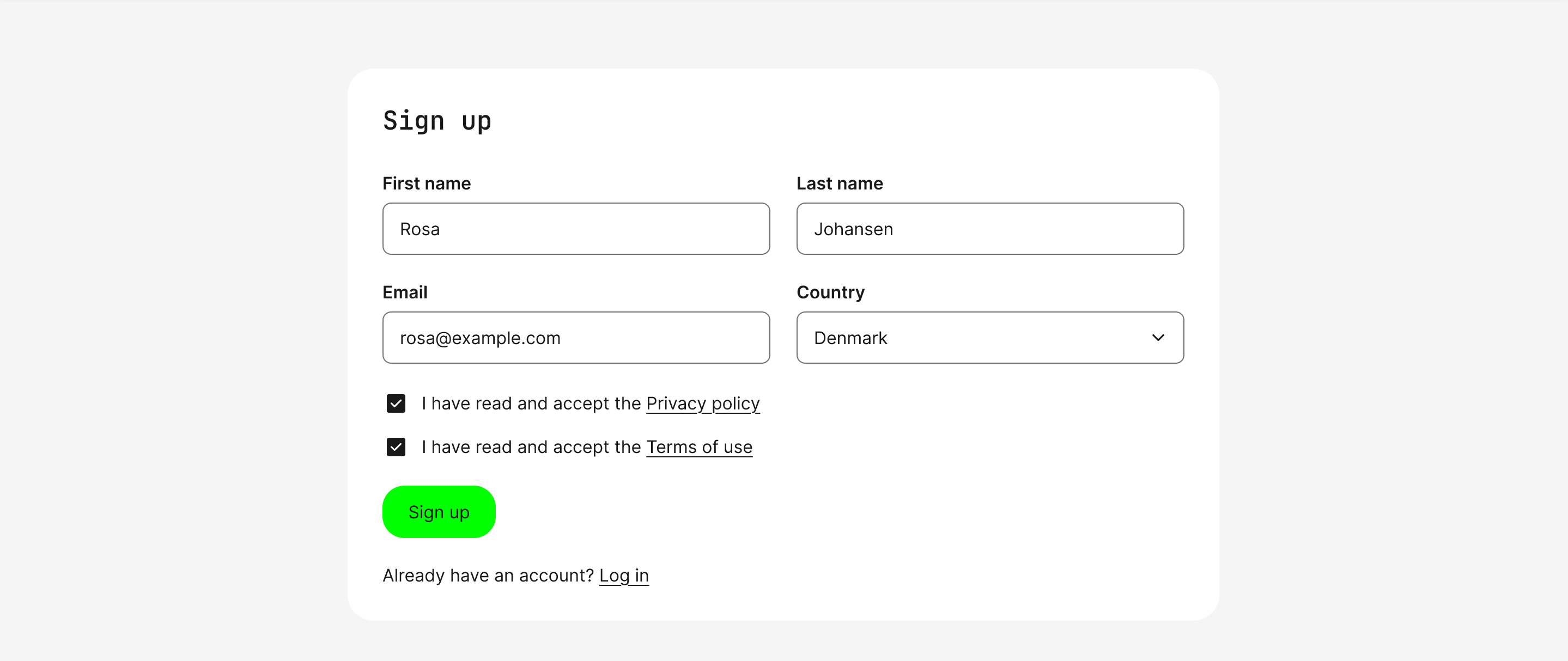The width and height of the screenshot is (1568, 661).
Task: Click the "Already have an account?" text
Action: [x=488, y=576]
